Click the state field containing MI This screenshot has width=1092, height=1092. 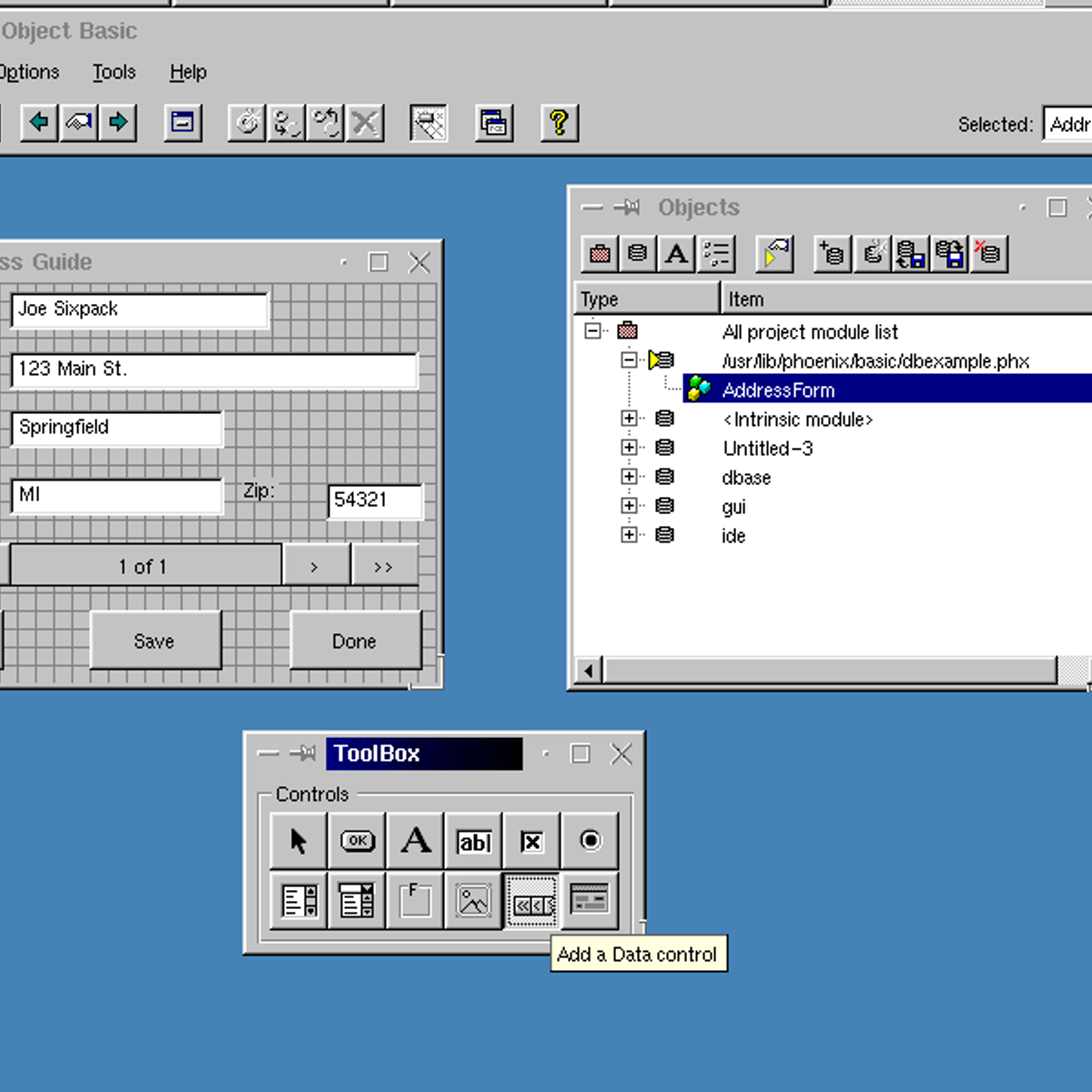[x=116, y=496]
